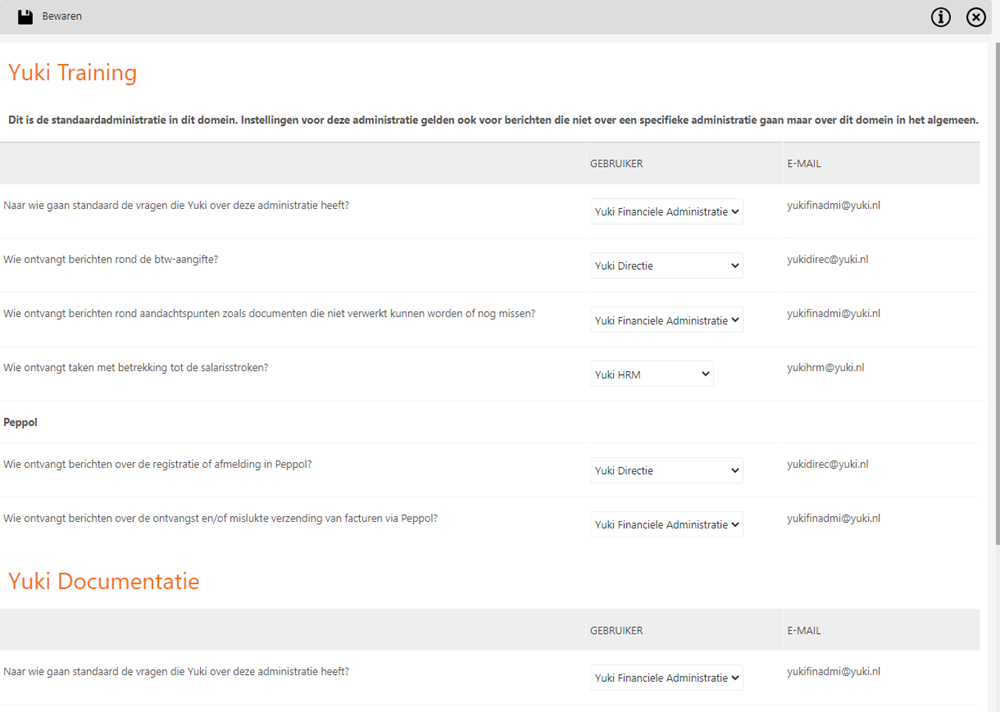Click question about aandachtspunten documenten

pos(269,314)
